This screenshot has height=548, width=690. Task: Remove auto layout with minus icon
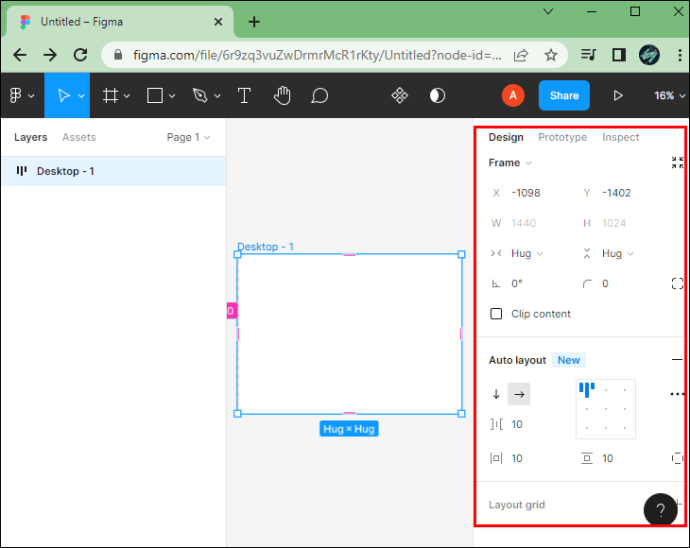click(x=677, y=360)
